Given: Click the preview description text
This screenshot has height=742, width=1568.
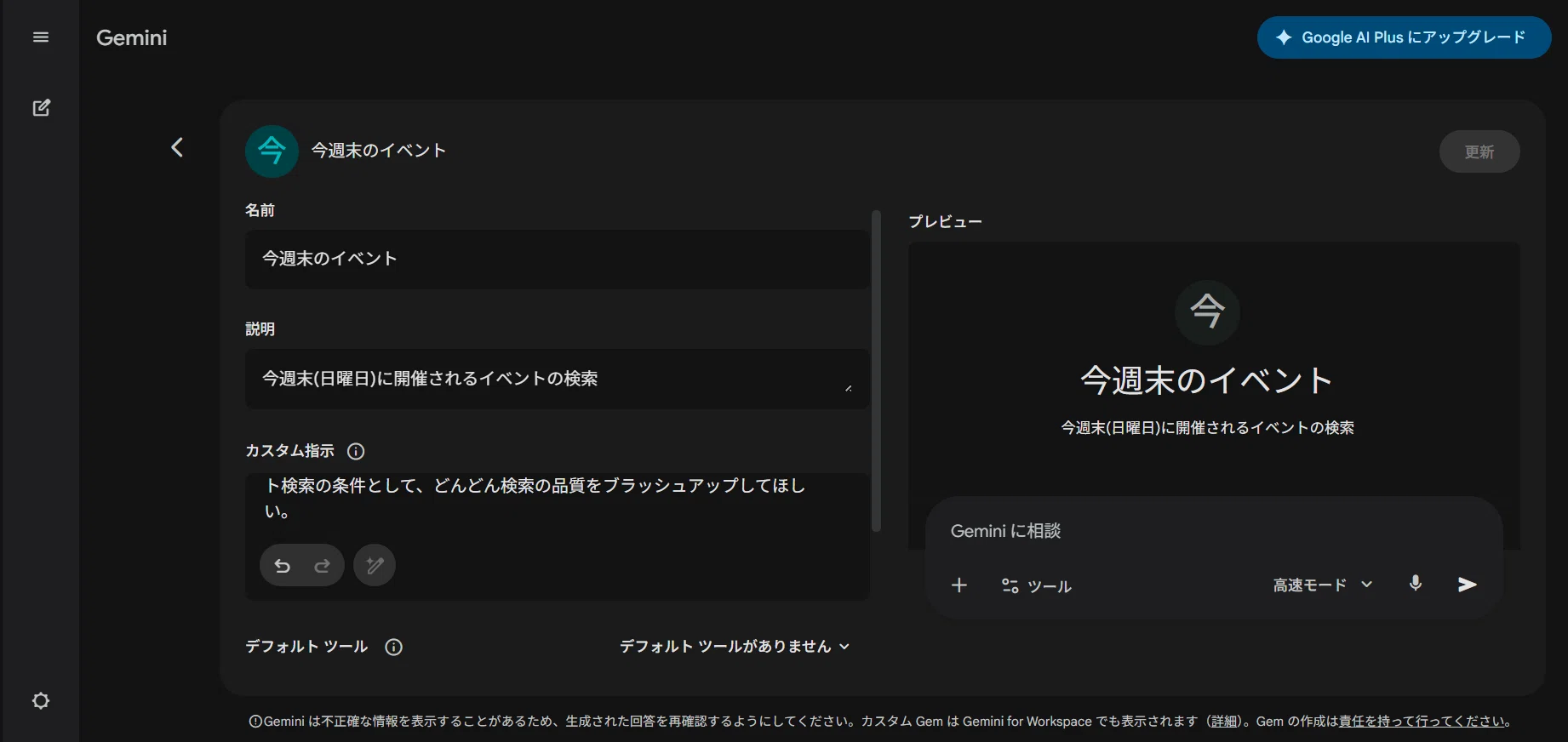Looking at the screenshot, I should coord(1207,427).
